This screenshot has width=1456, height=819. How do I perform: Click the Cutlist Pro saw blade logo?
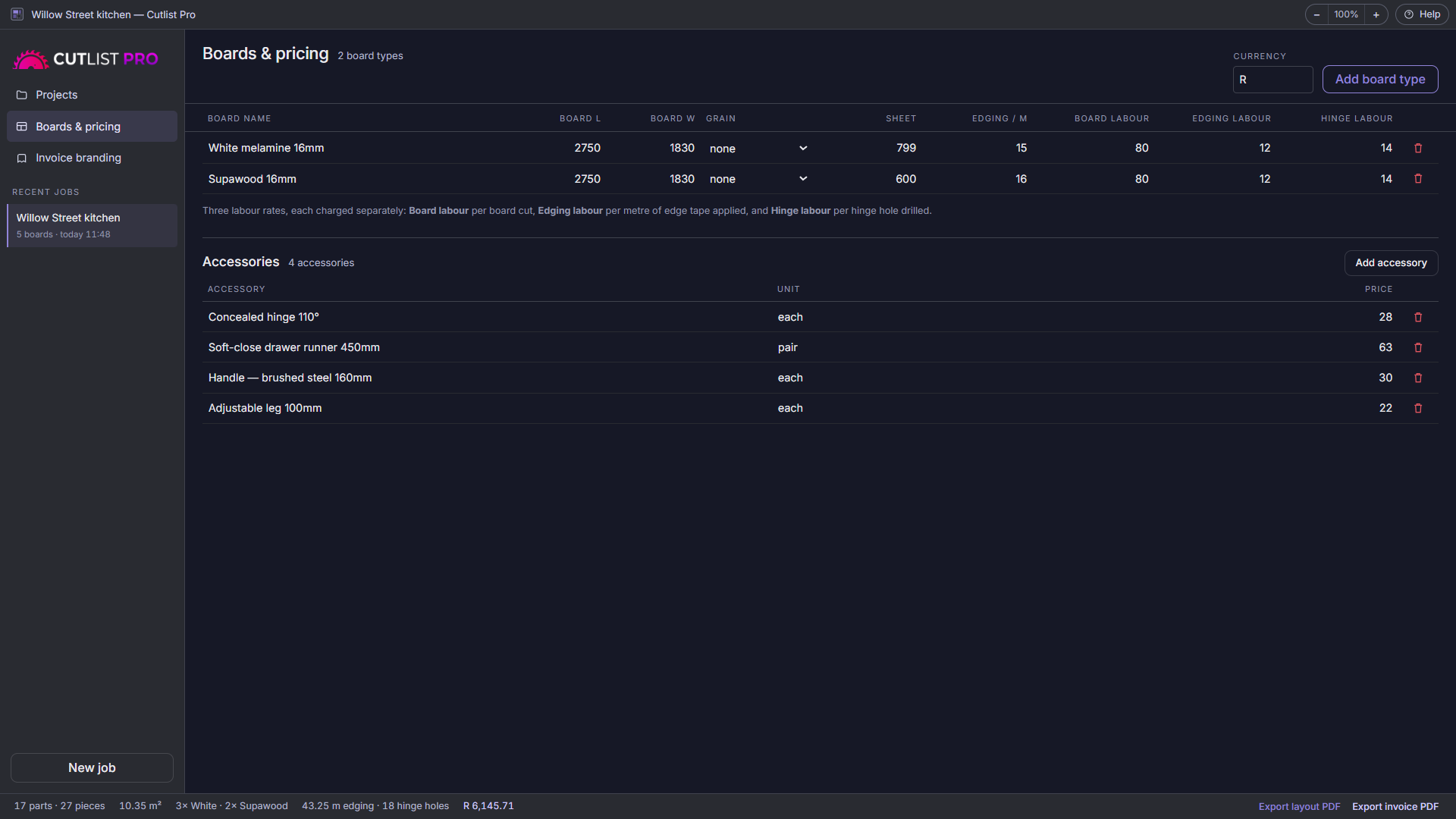[31, 59]
